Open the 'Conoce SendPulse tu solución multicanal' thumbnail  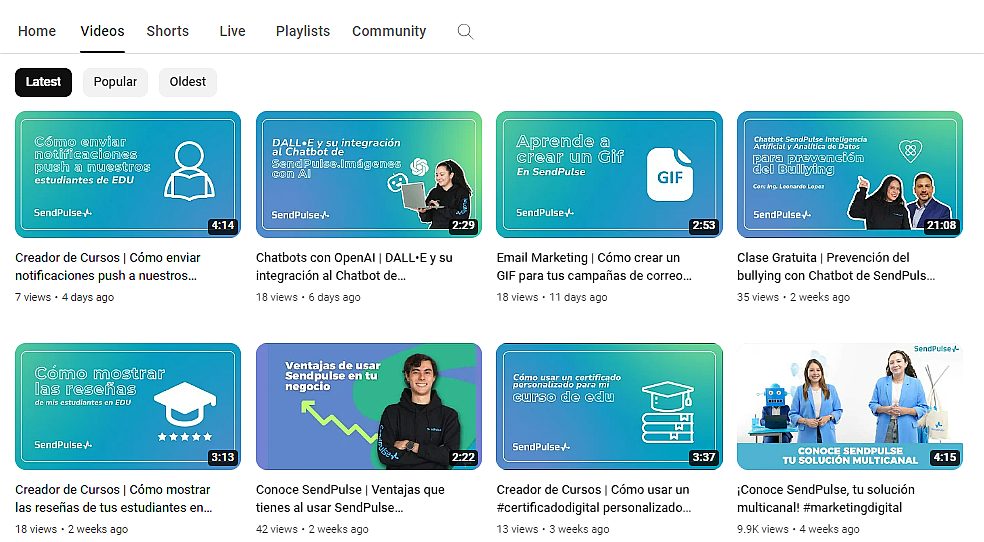point(850,406)
